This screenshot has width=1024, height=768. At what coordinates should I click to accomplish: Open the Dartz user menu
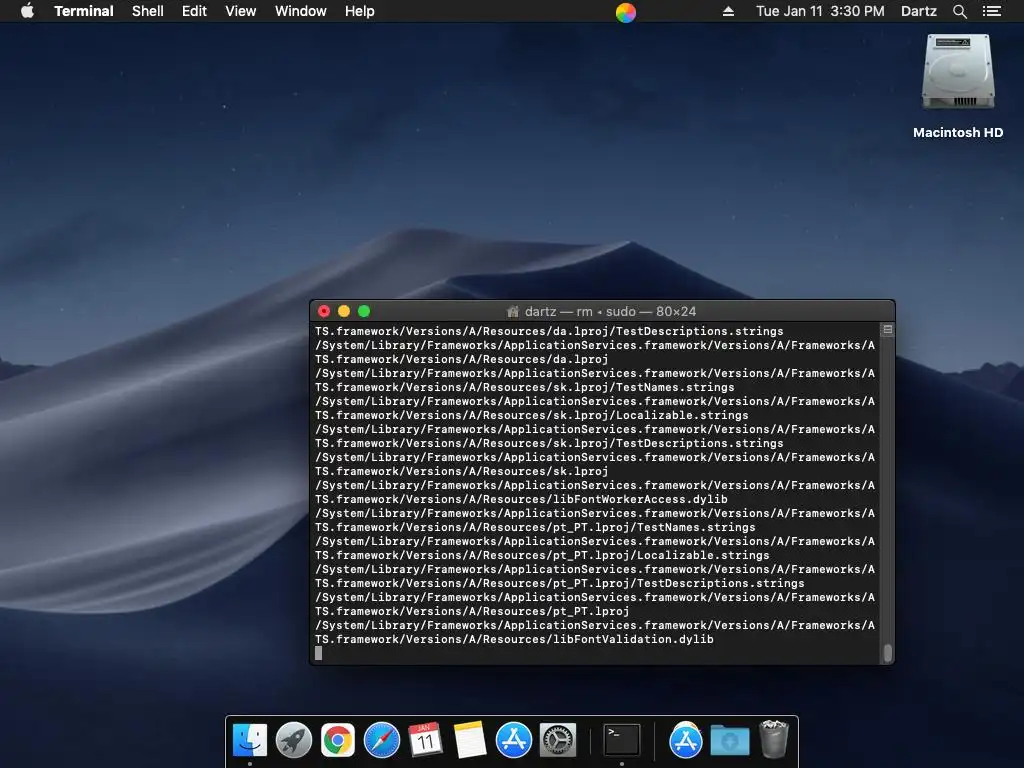pyautogui.click(x=918, y=11)
